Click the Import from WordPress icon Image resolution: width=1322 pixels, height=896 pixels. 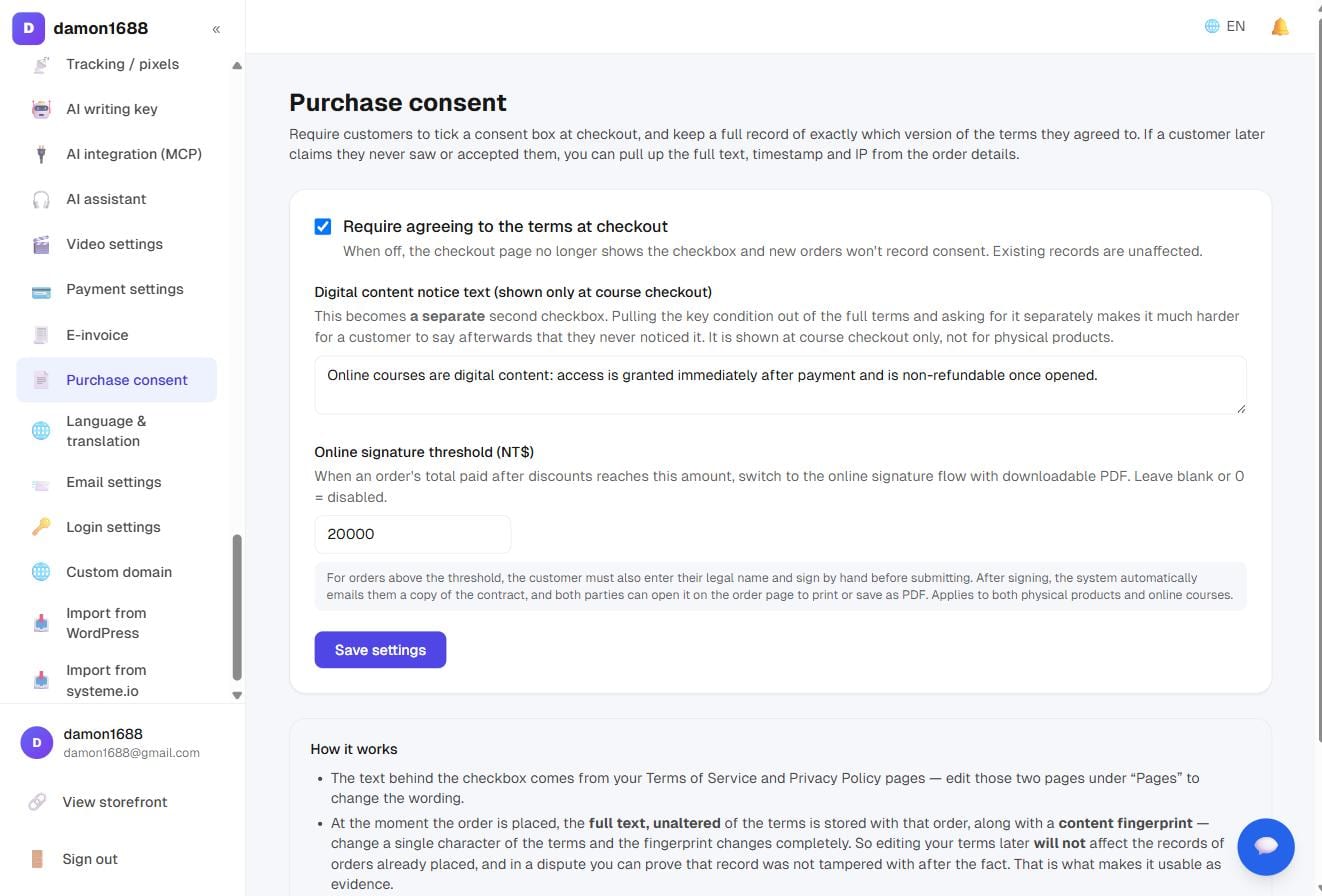(41, 623)
